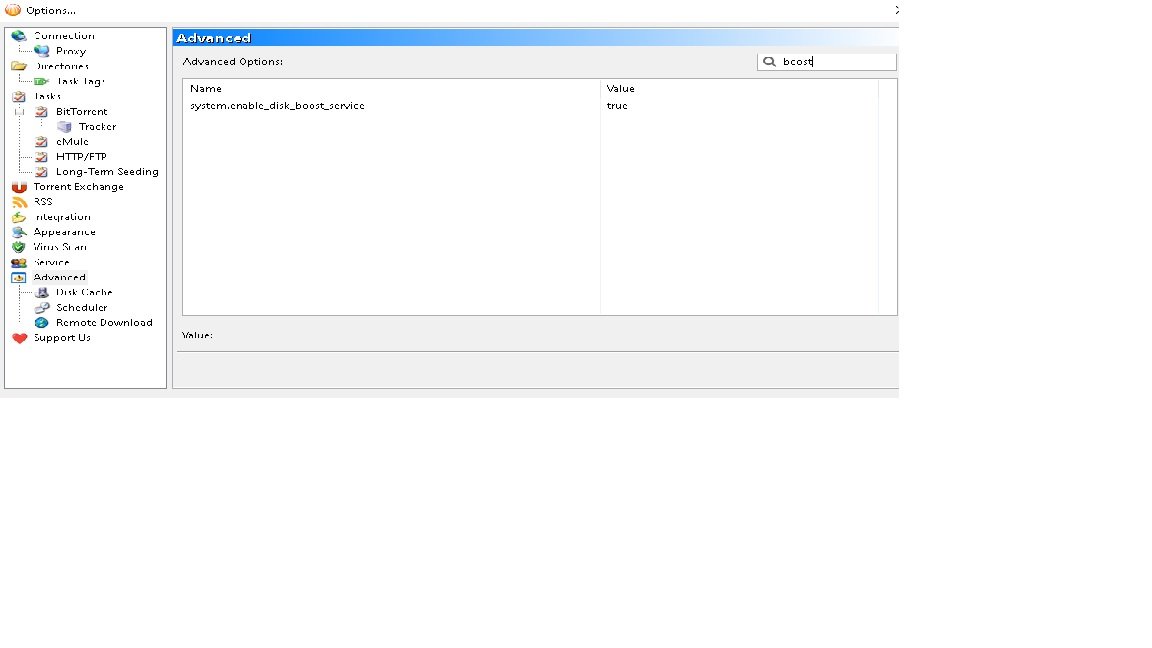
Task: Go to Long-Term Seeding options
Action: click(107, 172)
